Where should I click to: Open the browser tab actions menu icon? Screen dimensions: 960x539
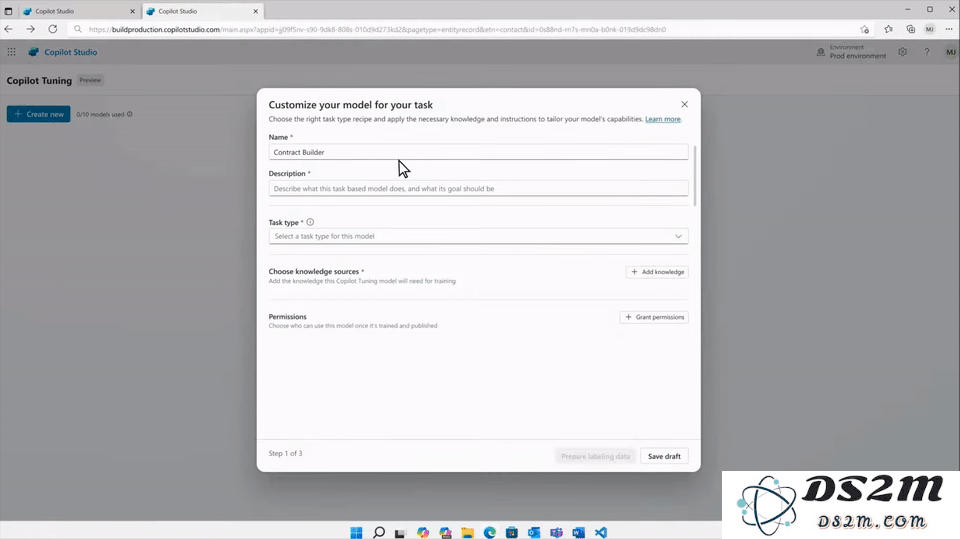[9, 11]
